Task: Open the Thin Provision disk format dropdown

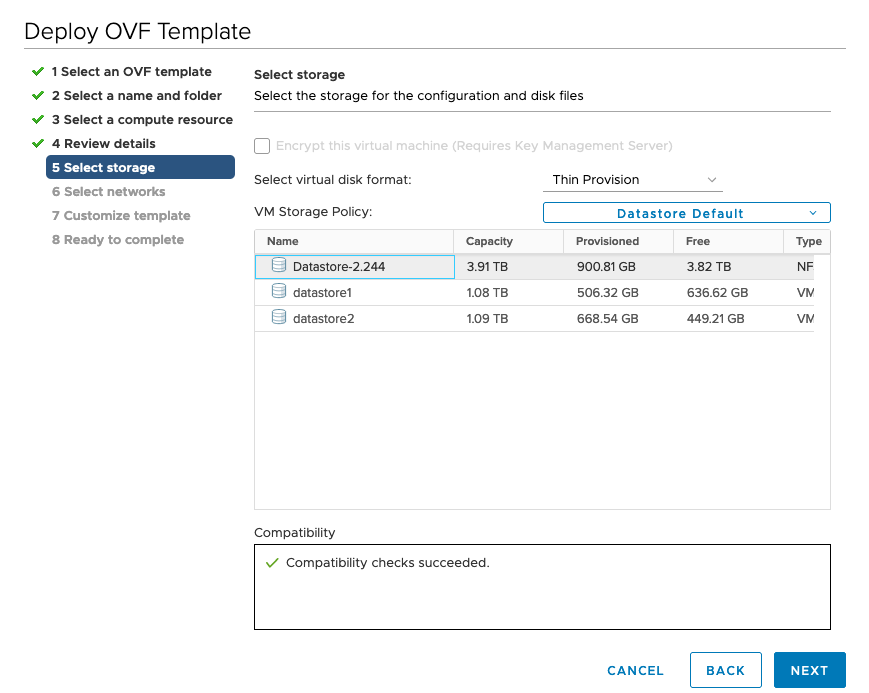Action: tap(632, 180)
